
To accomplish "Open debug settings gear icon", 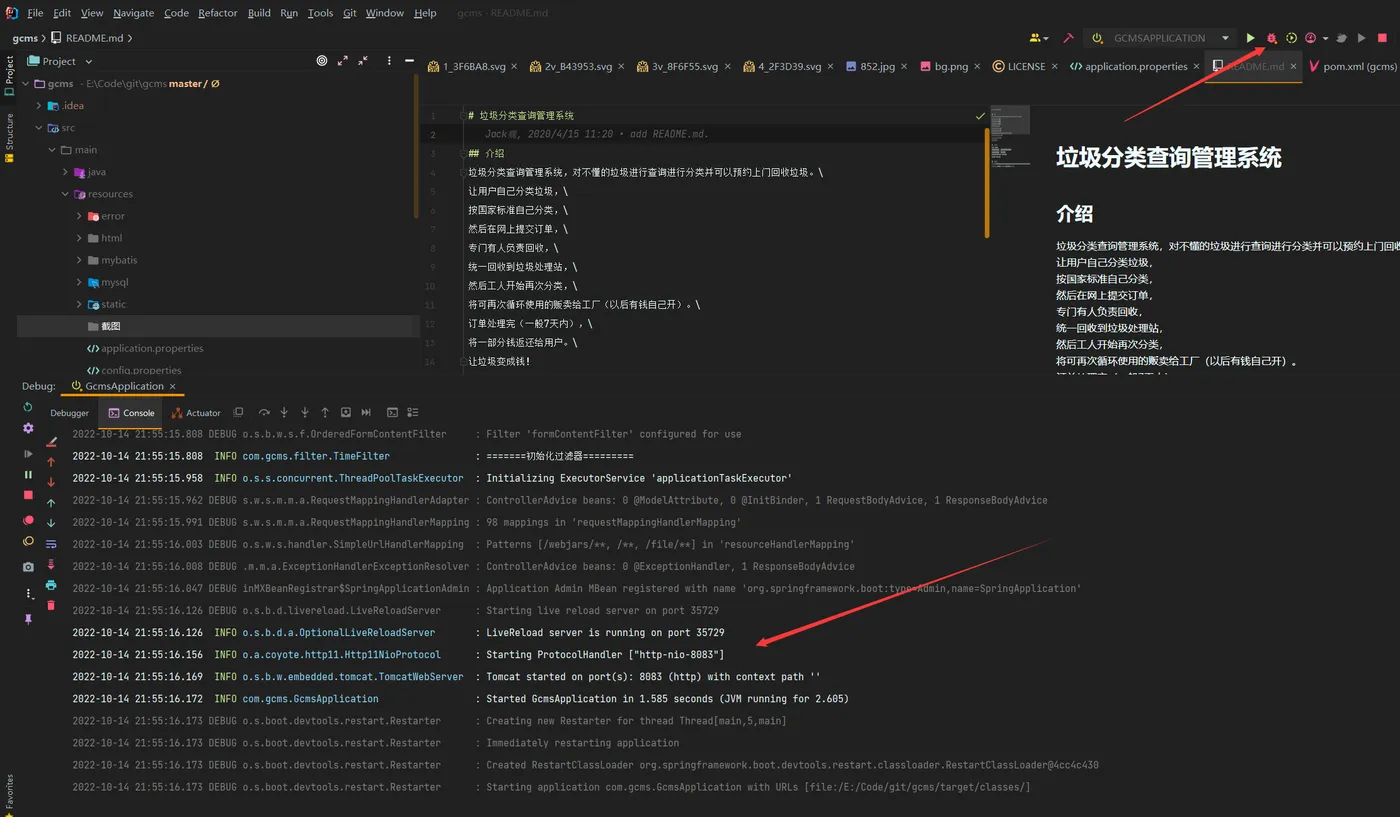I will 28,428.
